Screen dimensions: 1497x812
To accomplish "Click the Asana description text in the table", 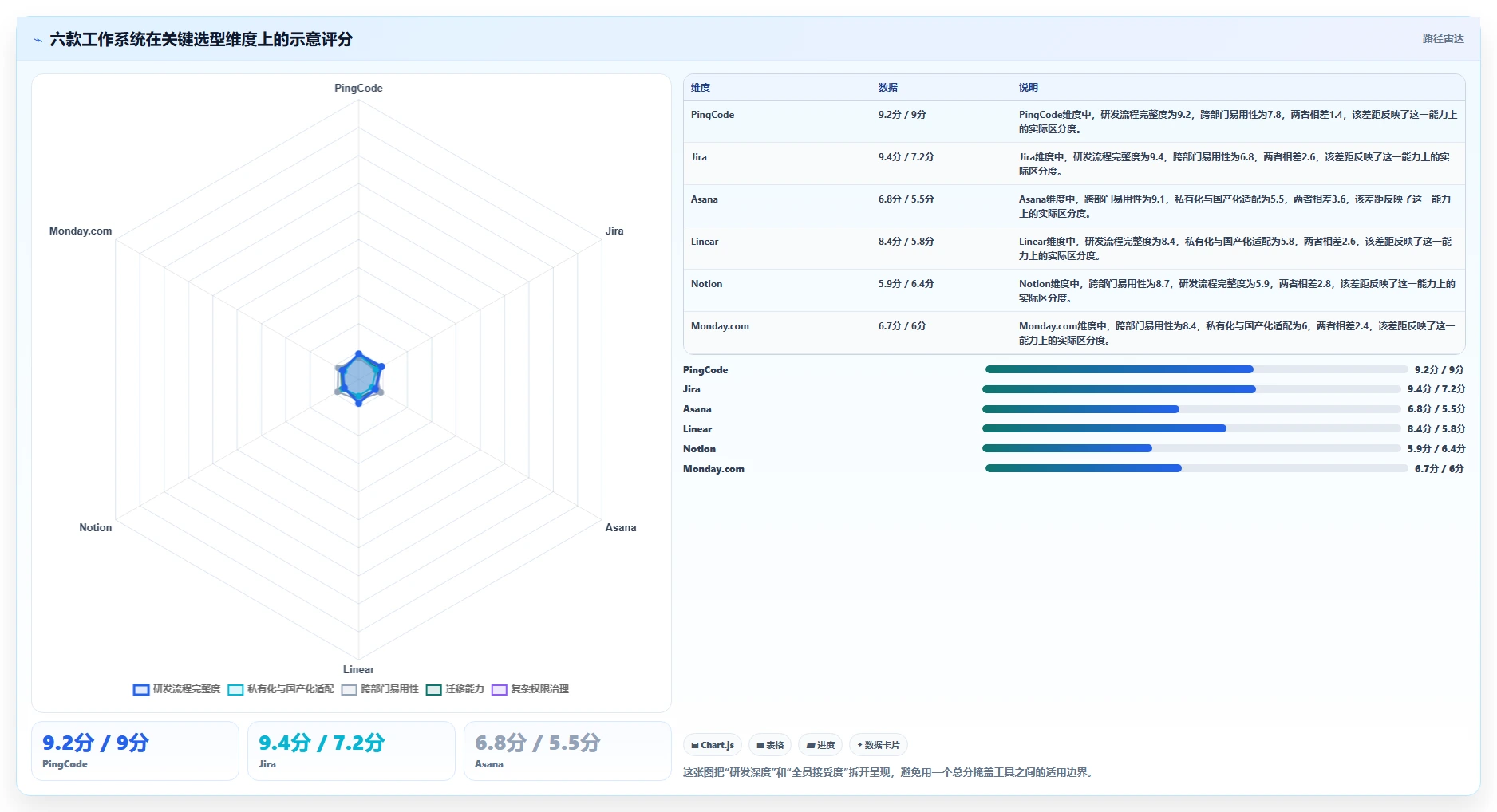I will tap(1234, 207).
